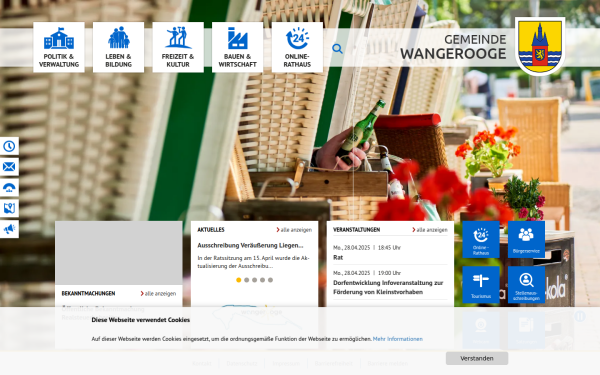The width and height of the screenshot is (600, 375).
Task: Click the telephone sidebar icon
Action: (x=9, y=188)
